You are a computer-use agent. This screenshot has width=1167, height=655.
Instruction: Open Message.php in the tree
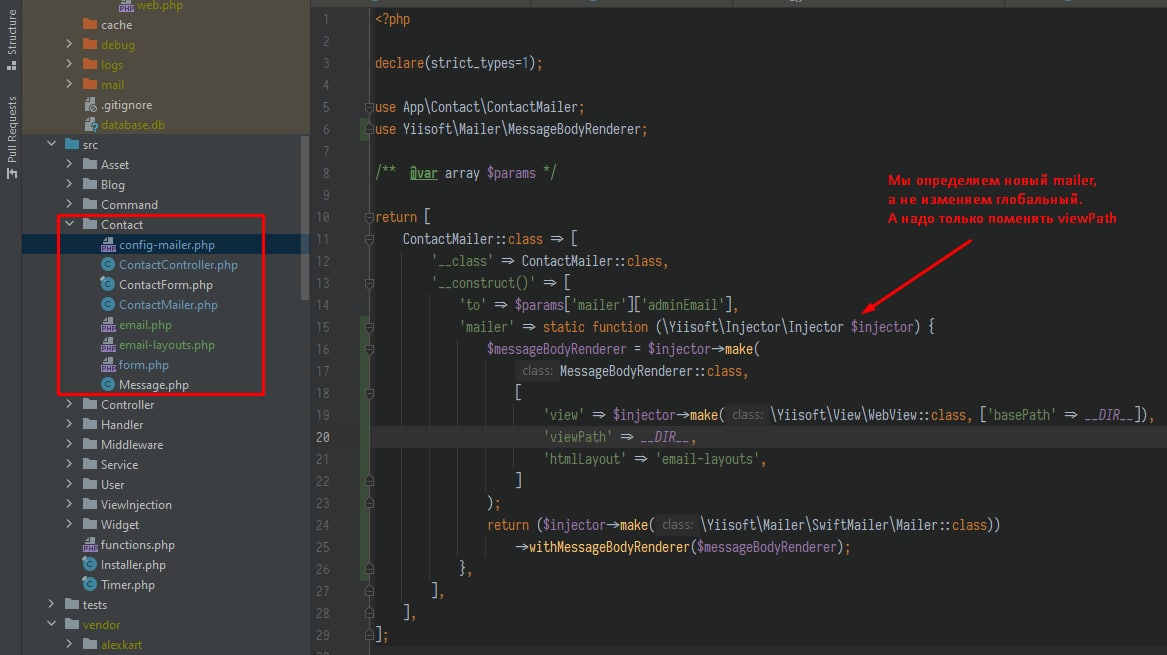(x=153, y=385)
